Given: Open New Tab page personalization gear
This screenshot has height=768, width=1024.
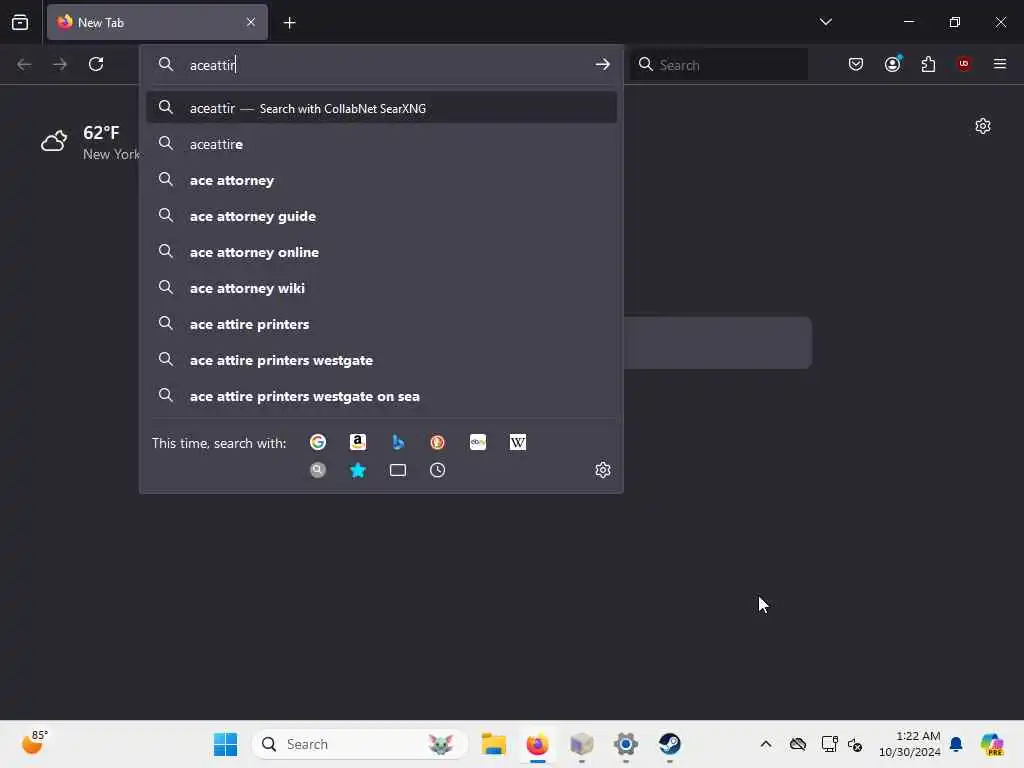Looking at the screenshot, I should coord(983,126).
